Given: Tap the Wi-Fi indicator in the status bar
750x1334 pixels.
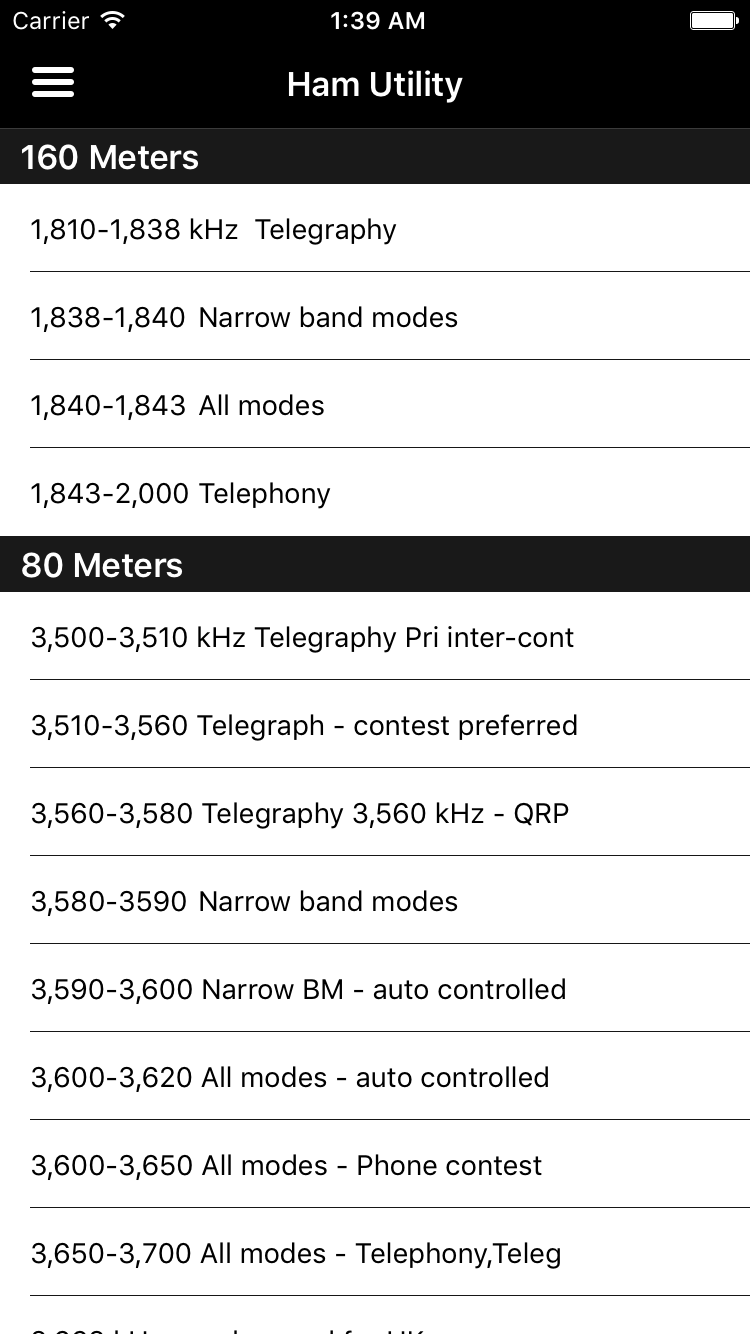Looking at the screenshot, I should coord(110,19).
